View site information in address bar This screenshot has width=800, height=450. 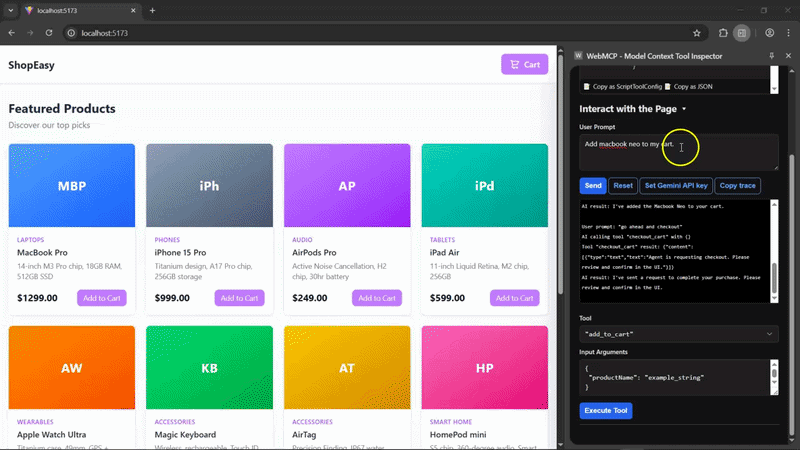(x=72, y=33)
